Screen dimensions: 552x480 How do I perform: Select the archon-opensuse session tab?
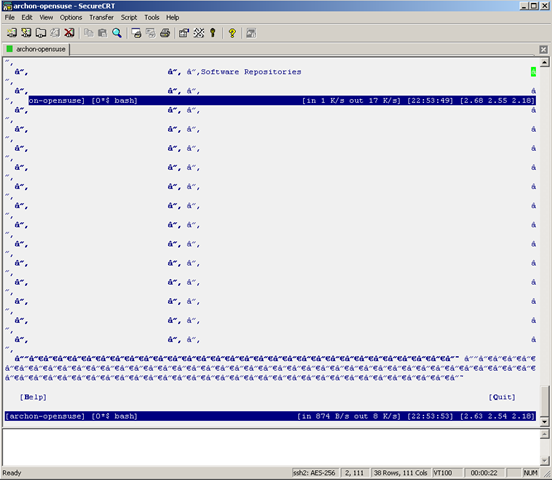(x=36, y=49)
